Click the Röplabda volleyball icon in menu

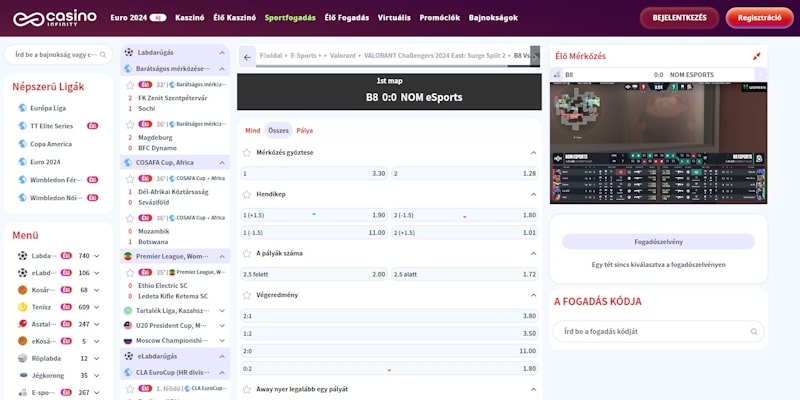point(22,358)
